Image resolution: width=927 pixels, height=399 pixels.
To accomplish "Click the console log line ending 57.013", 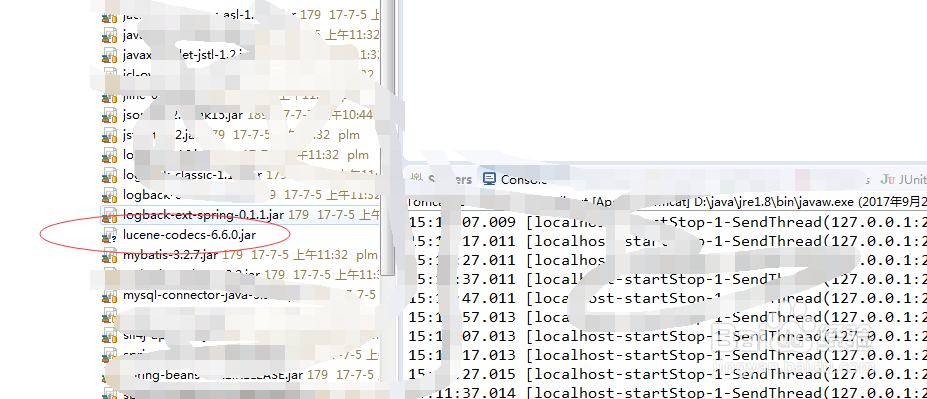I will pyautogui.click(x=667, y=317).
